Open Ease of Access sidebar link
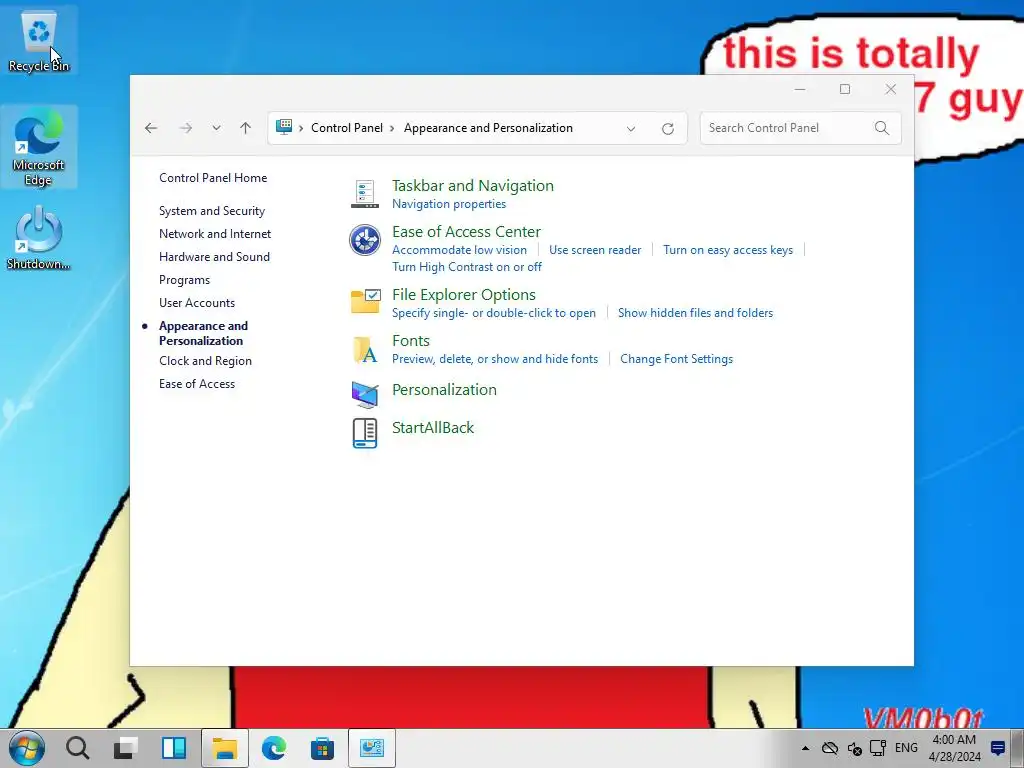 pyautogui.click(x=197, y=384)
